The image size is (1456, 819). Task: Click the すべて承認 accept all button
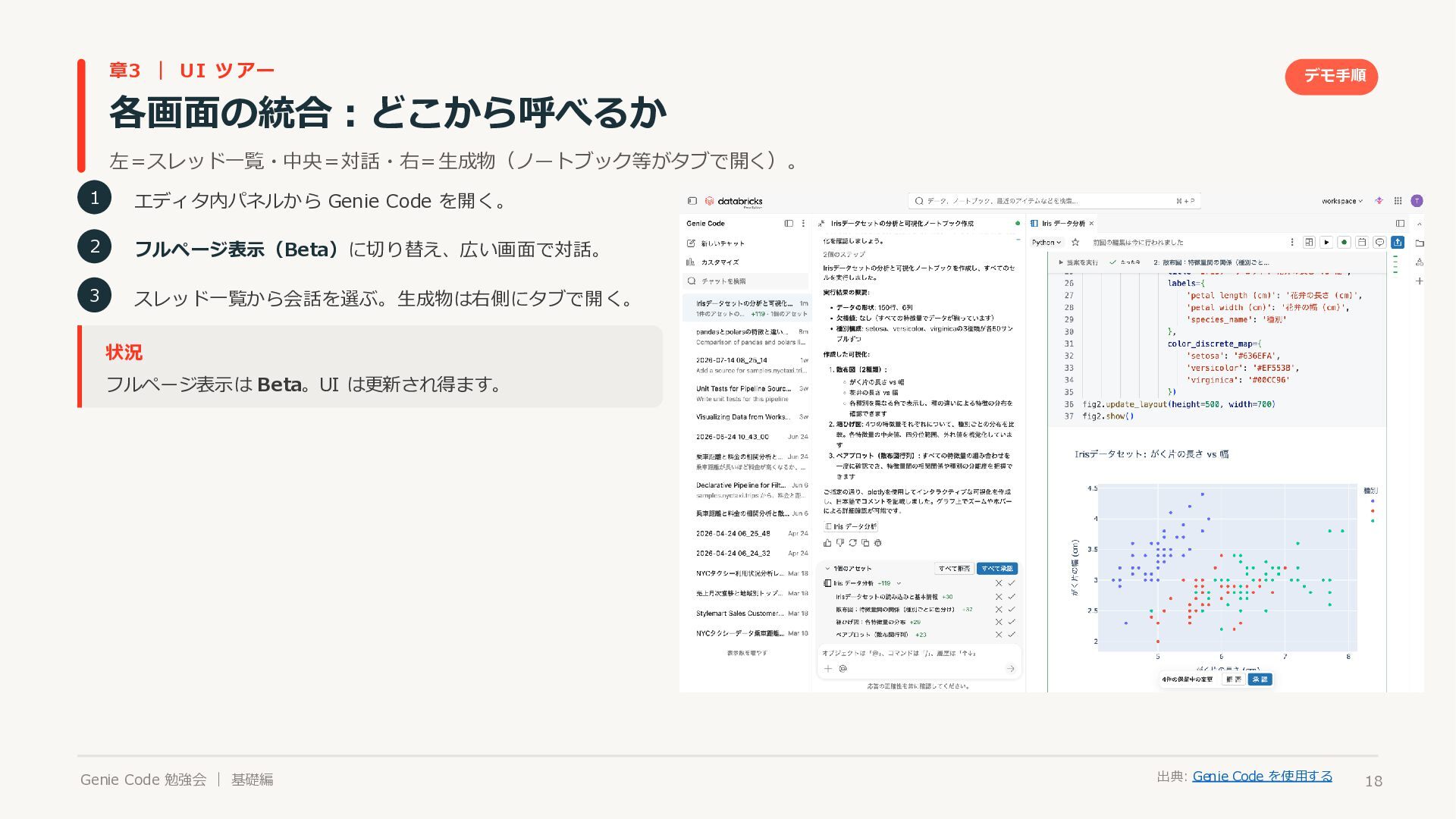coord(996,569)
